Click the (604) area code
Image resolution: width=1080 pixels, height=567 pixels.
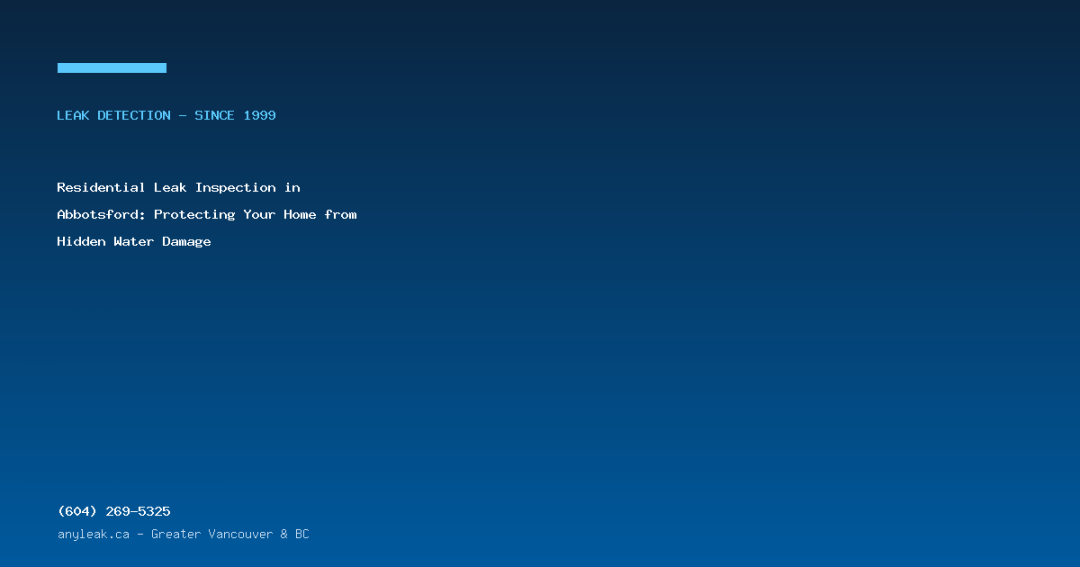pos(77,511)
